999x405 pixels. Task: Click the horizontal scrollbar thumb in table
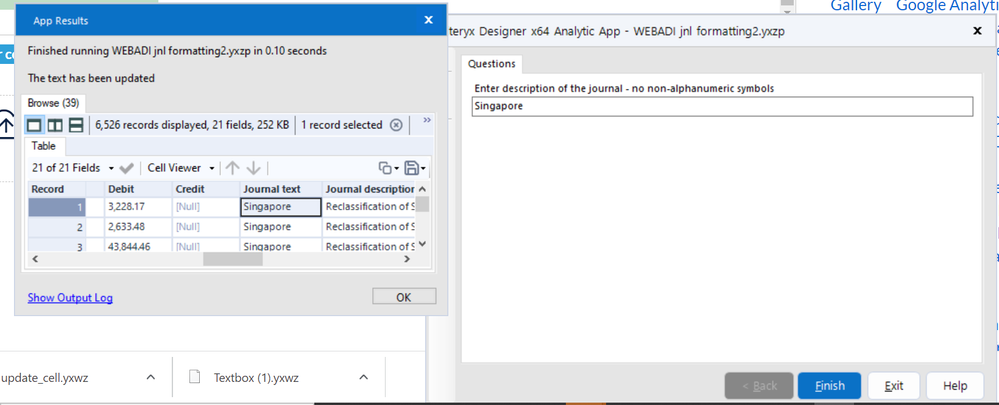[233, 259]
